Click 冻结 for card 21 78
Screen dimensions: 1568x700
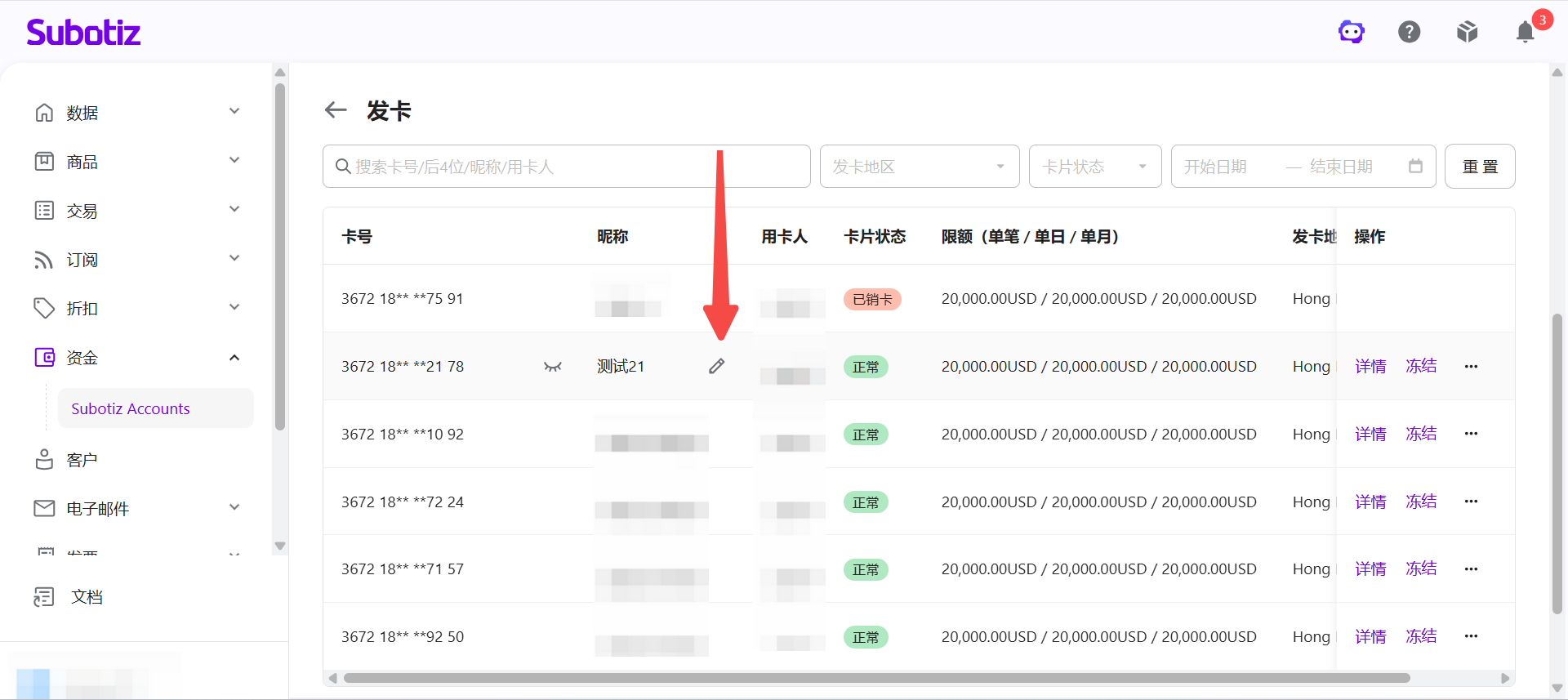click(x=1421, y=366)
